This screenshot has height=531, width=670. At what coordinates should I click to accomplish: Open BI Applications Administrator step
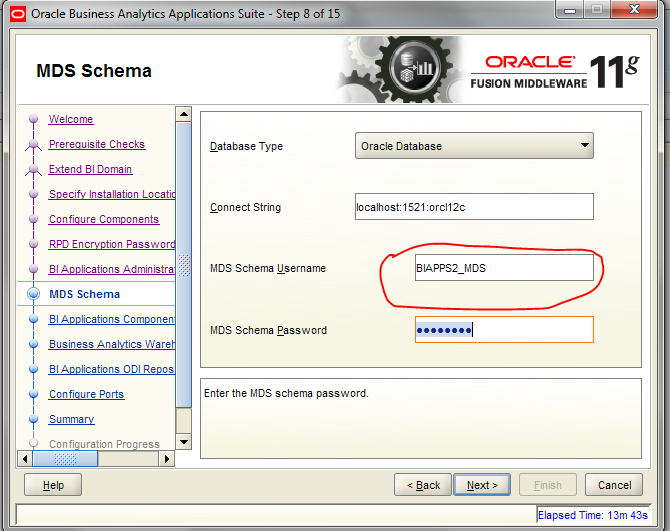(x=112, y=269)
